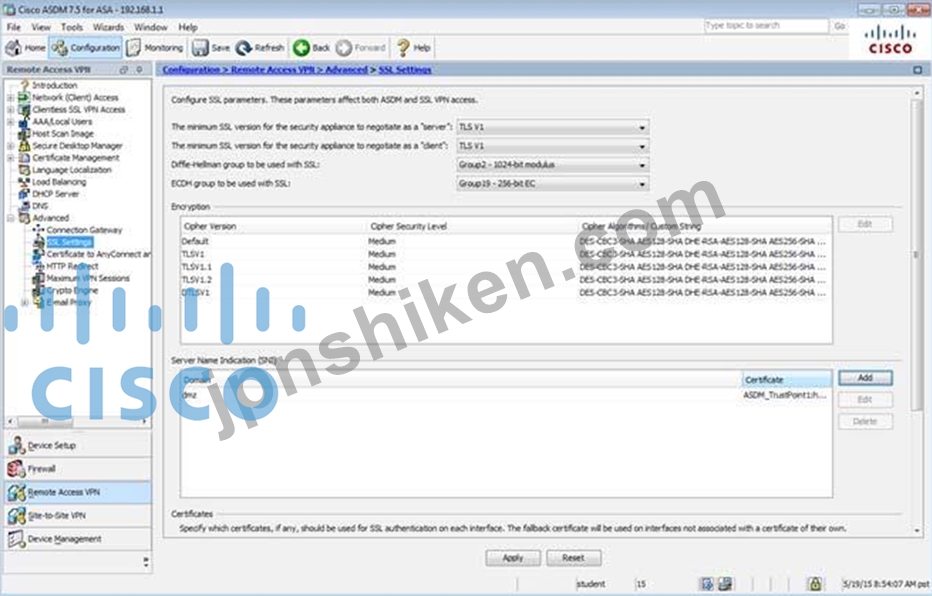
Task: Open the Configuration toolbar button
Action: pyautogui.click(x=86, y=48)
